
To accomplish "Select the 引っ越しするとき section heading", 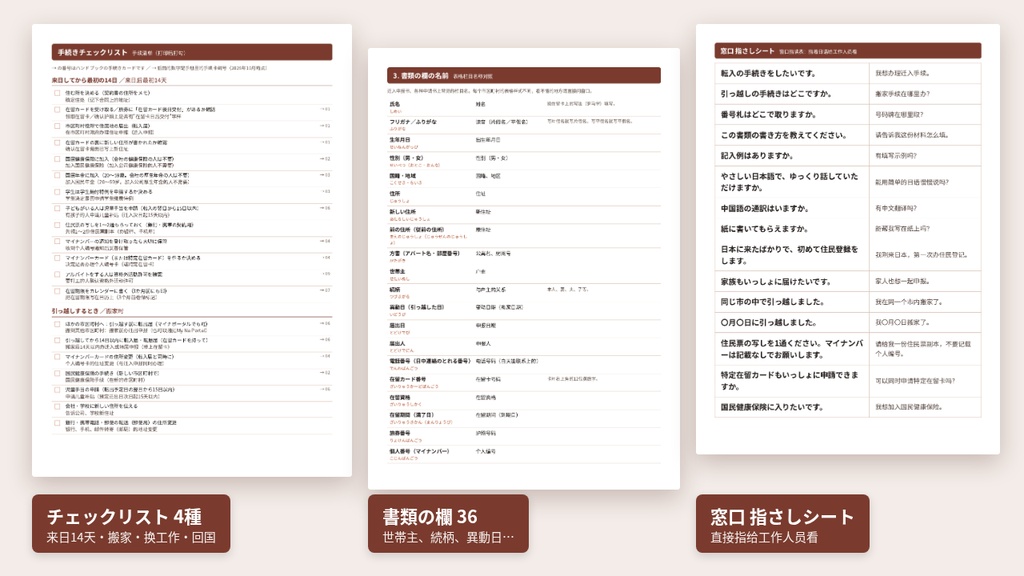I will point(88,312).
